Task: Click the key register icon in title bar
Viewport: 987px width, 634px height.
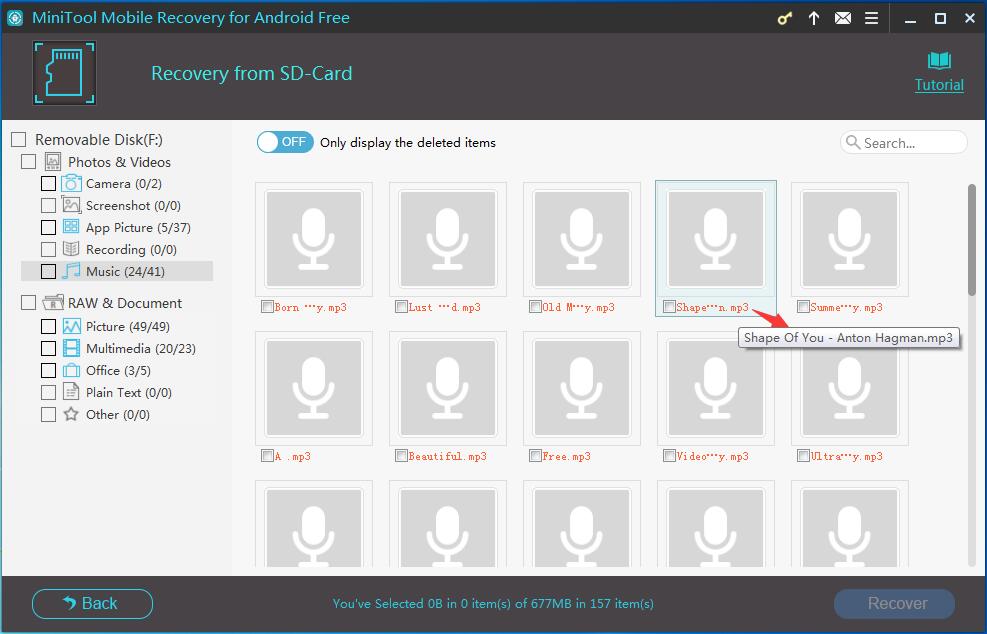Action: pos(786,19)
